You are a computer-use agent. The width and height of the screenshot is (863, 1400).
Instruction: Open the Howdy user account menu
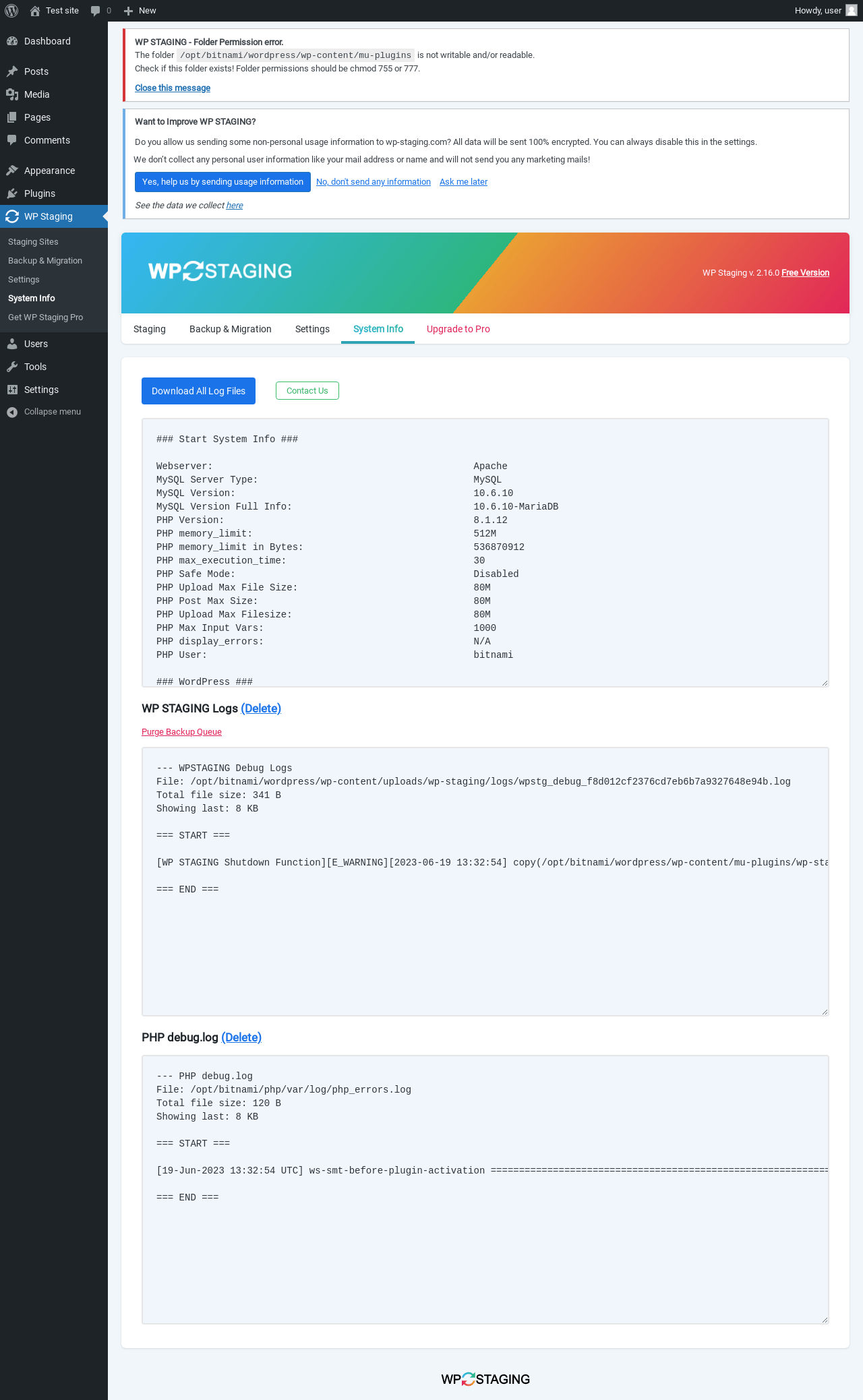pyautogui.click(x=825, y=11)
